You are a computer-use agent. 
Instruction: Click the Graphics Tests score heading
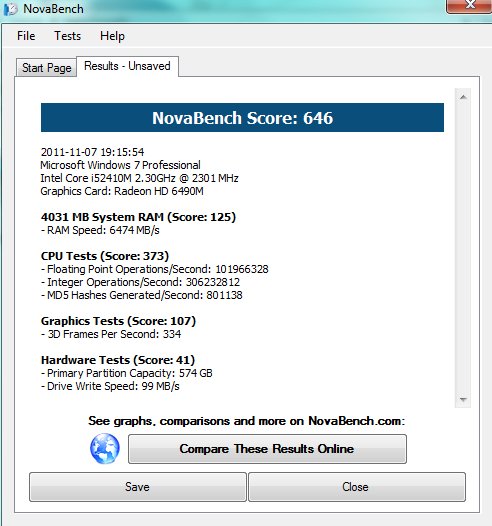[118, 321]
